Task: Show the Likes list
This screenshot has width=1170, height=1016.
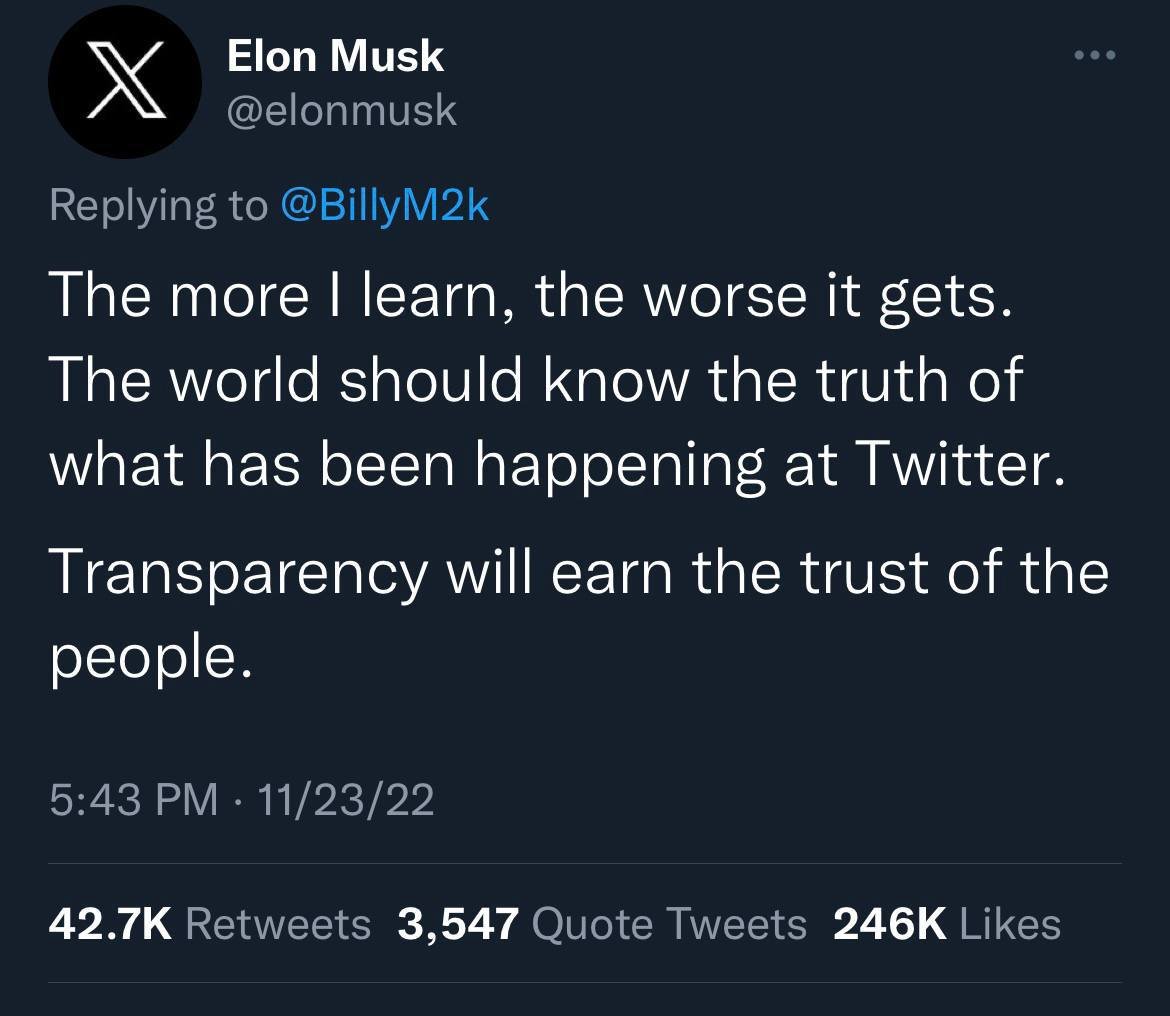Action: [1010, 923]
